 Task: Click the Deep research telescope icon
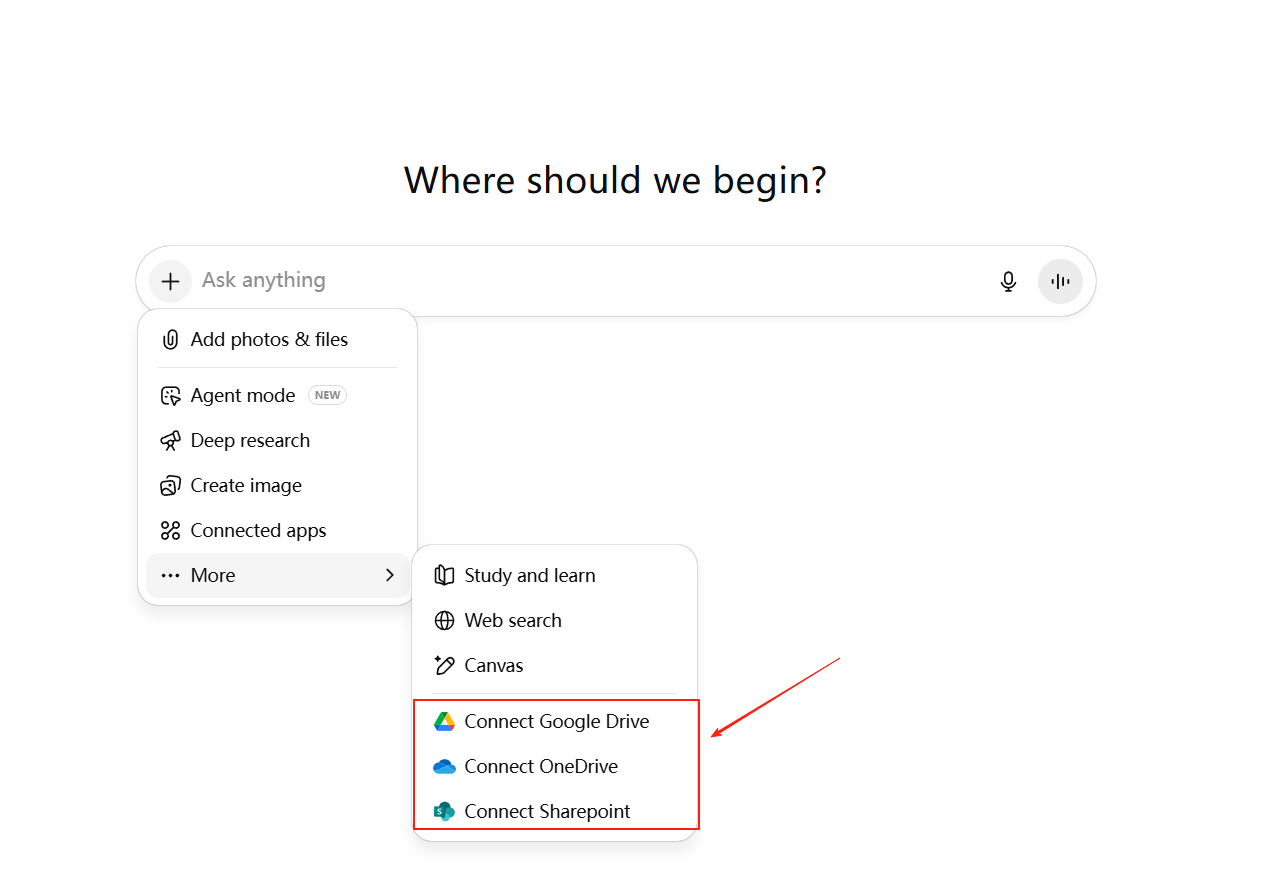pyautogui.click(x=170, y=441)
